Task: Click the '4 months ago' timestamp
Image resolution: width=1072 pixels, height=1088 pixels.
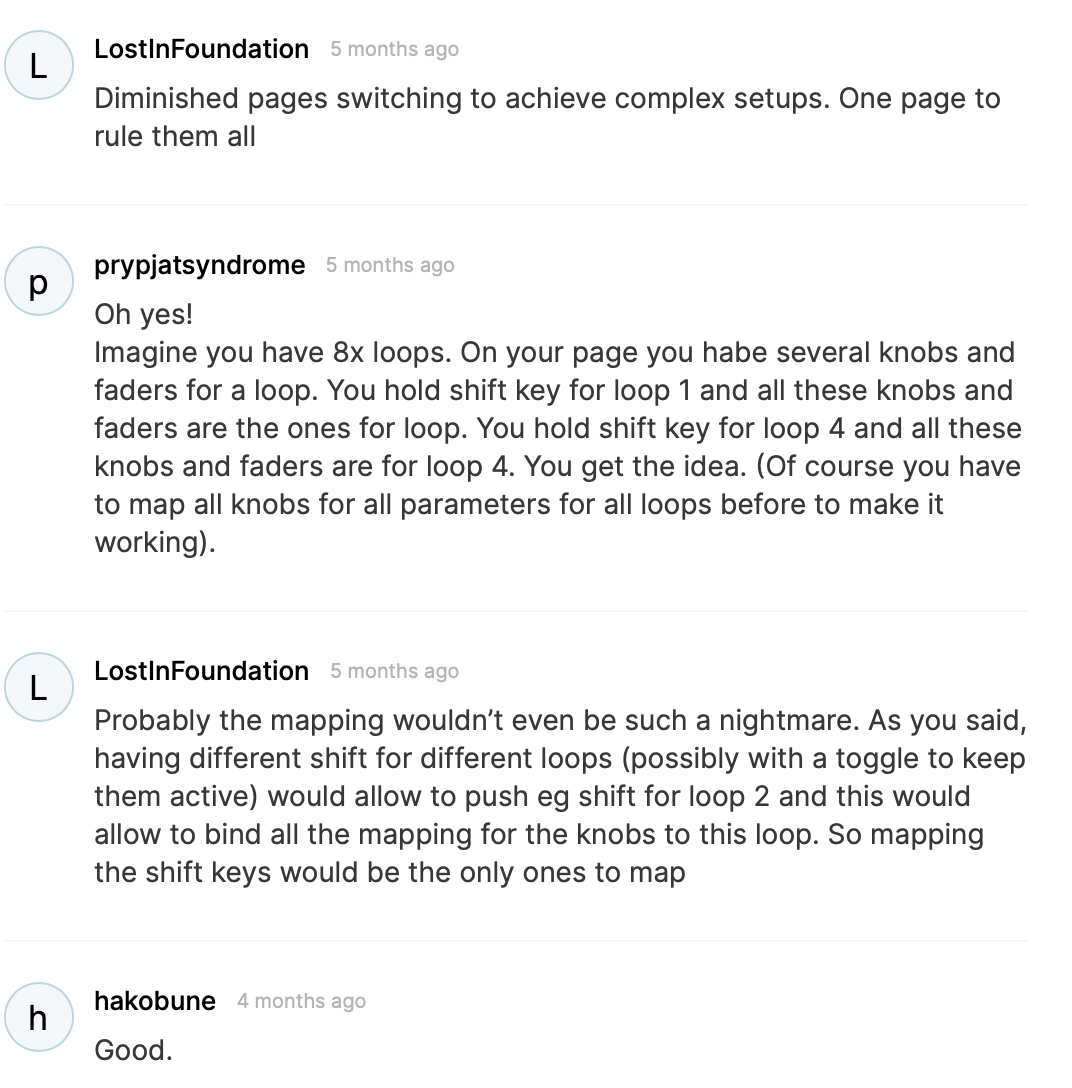Action: click(x=302, y=1001)
